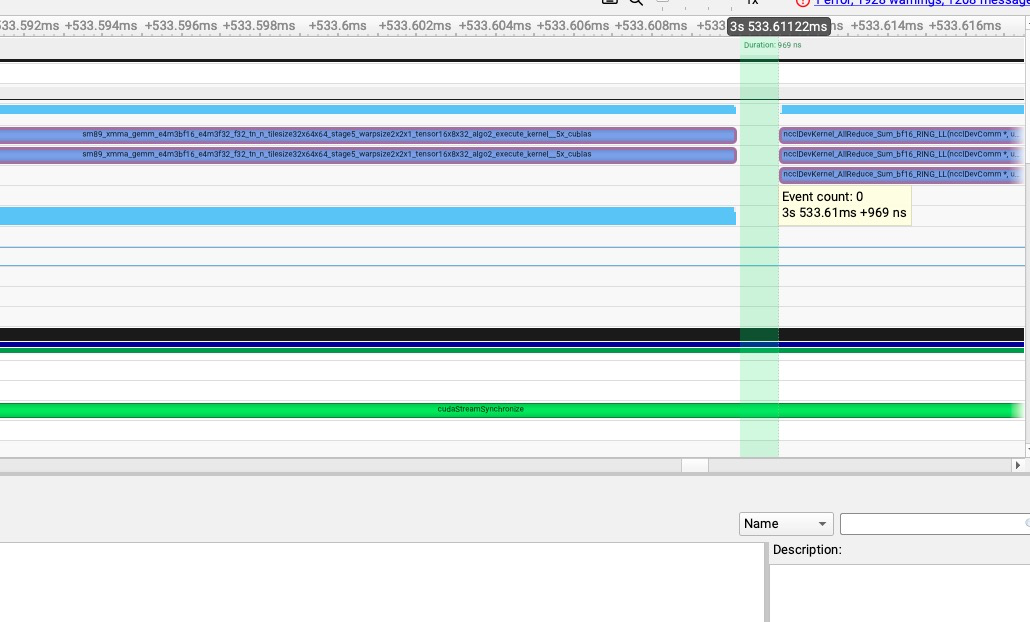
Task: Click the Description label in details pane
Action: pyautogui.click(x=807, y=550)
